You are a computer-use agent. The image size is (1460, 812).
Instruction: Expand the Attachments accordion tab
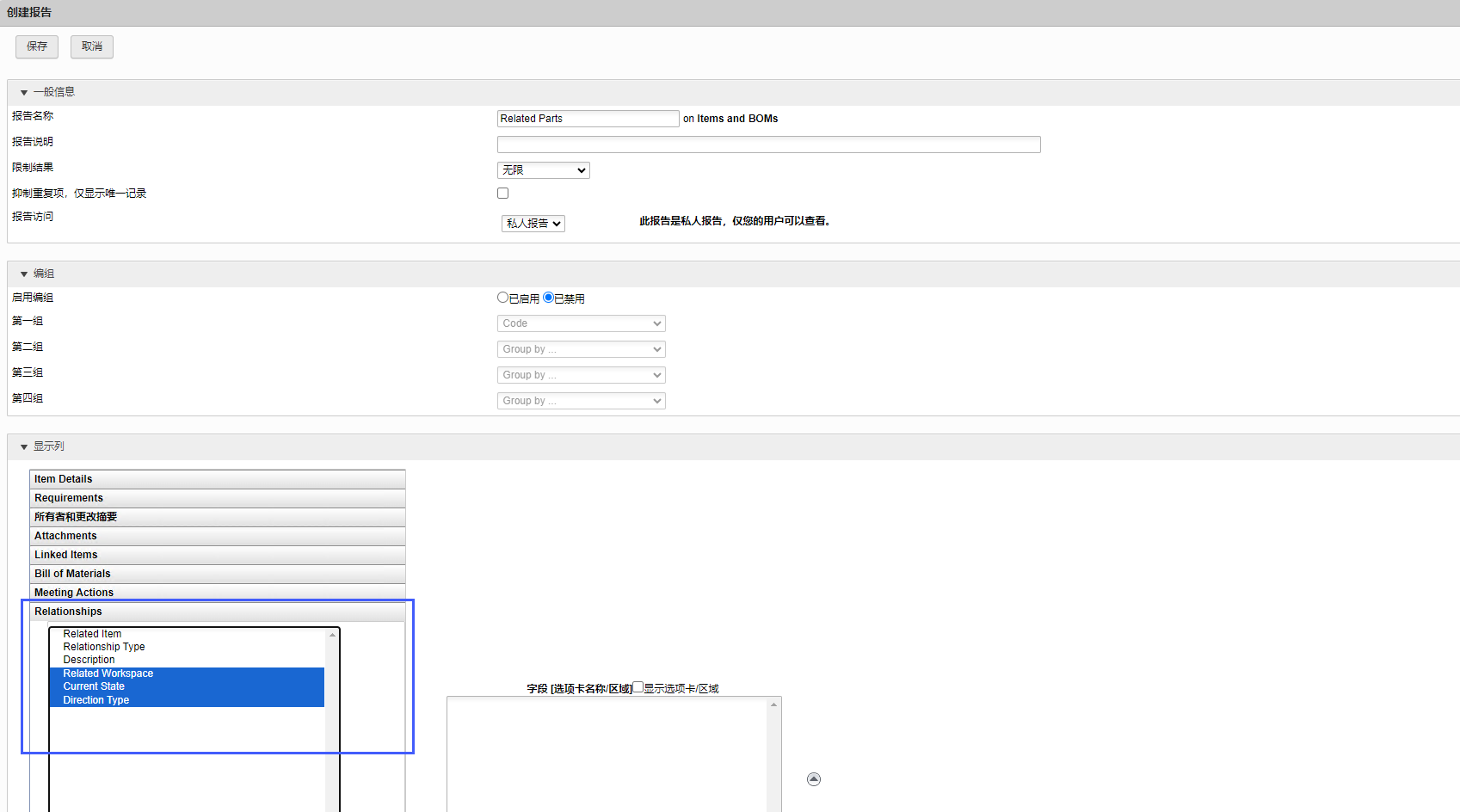(218, 536)
